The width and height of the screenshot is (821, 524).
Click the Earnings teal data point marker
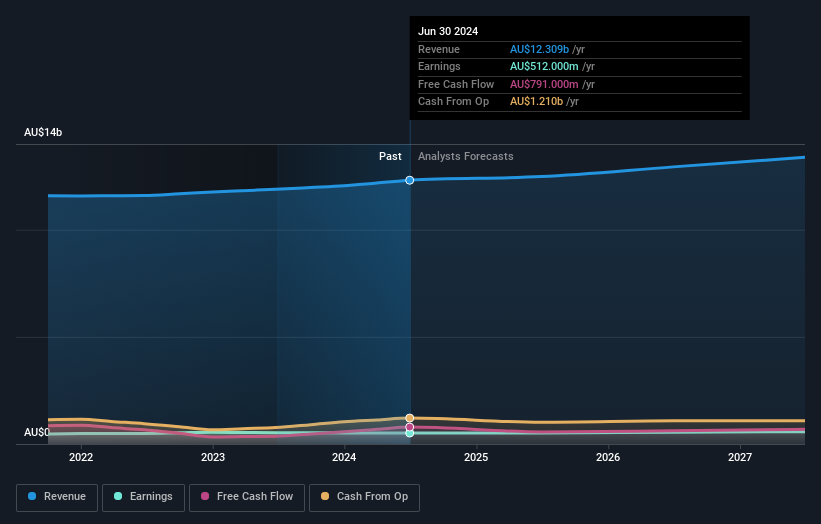click(410, 433)
